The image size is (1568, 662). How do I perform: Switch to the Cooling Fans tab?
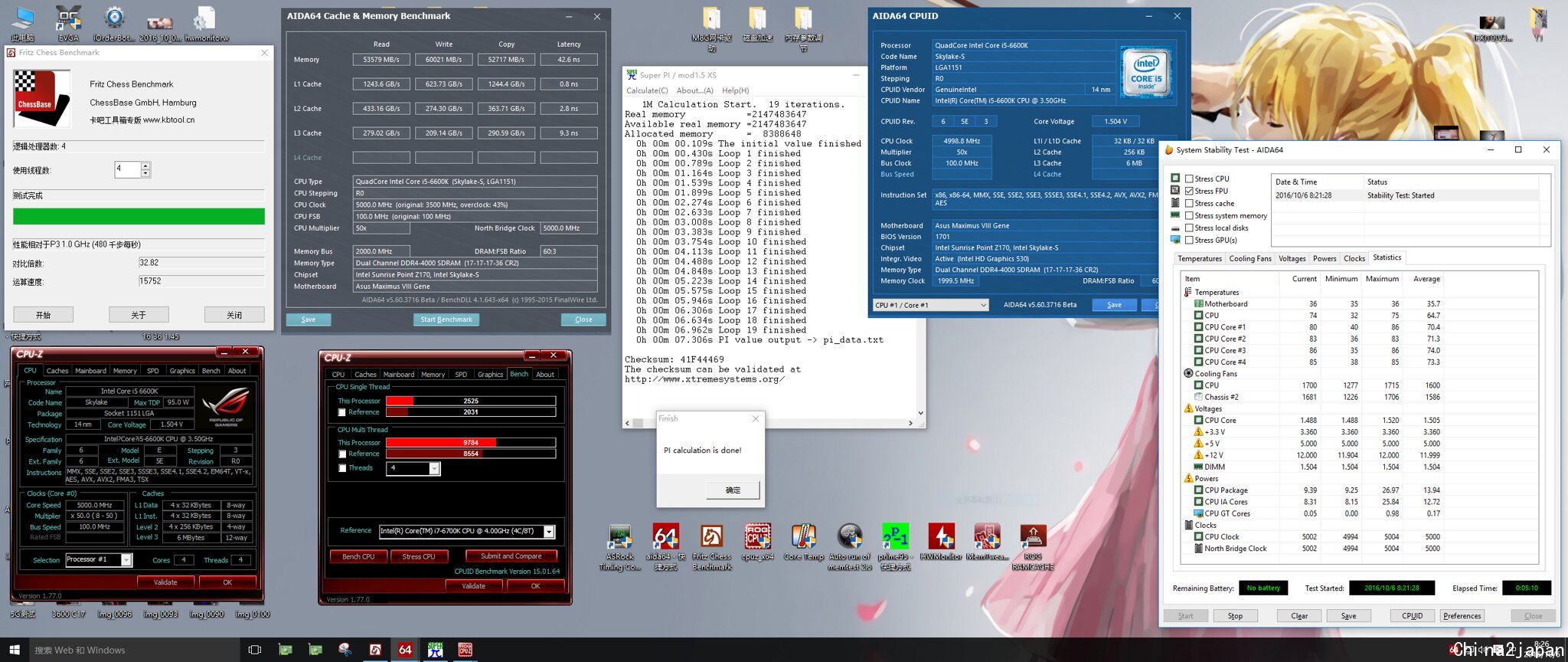1249,259
